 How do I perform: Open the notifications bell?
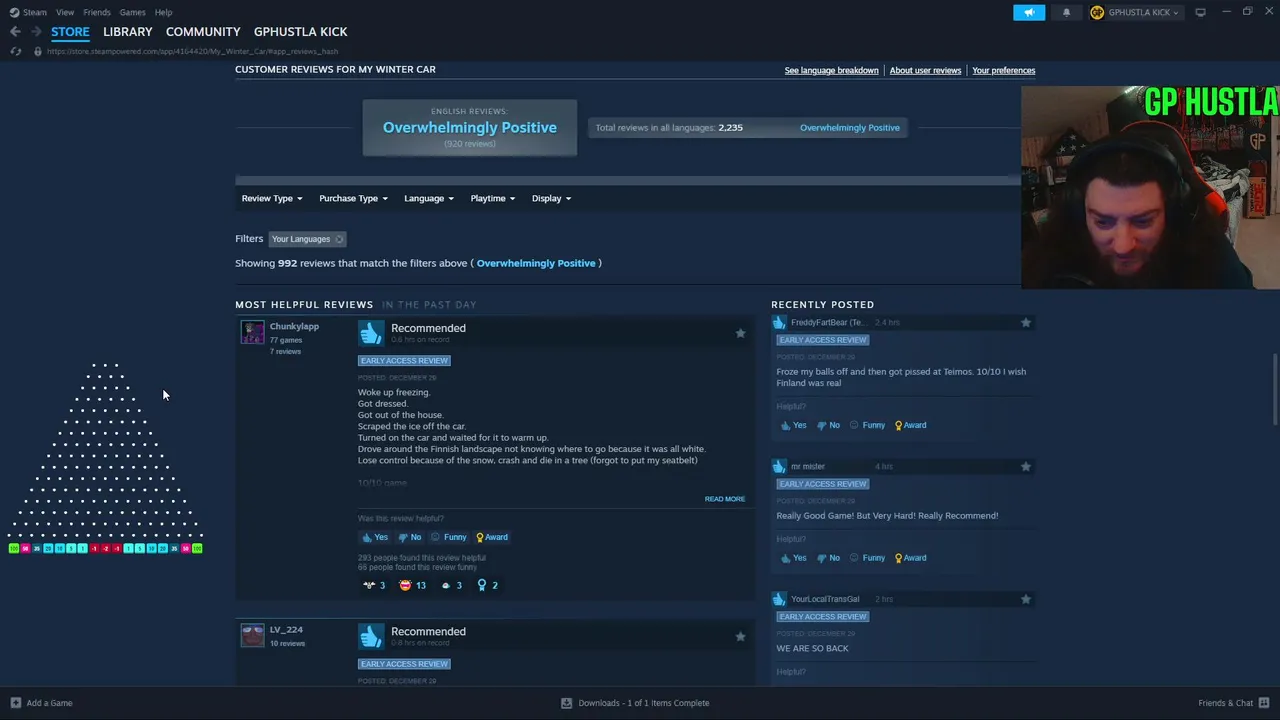(1066, 12)
